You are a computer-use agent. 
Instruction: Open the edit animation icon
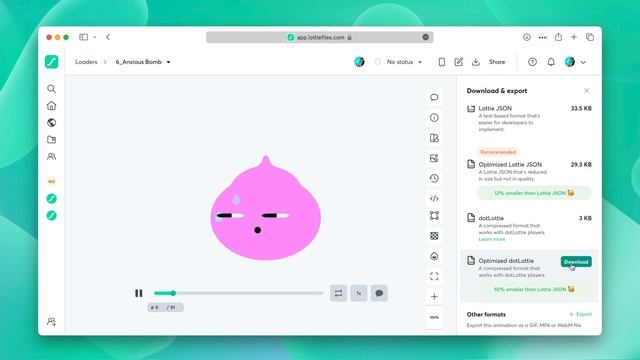tap(459, 62)
